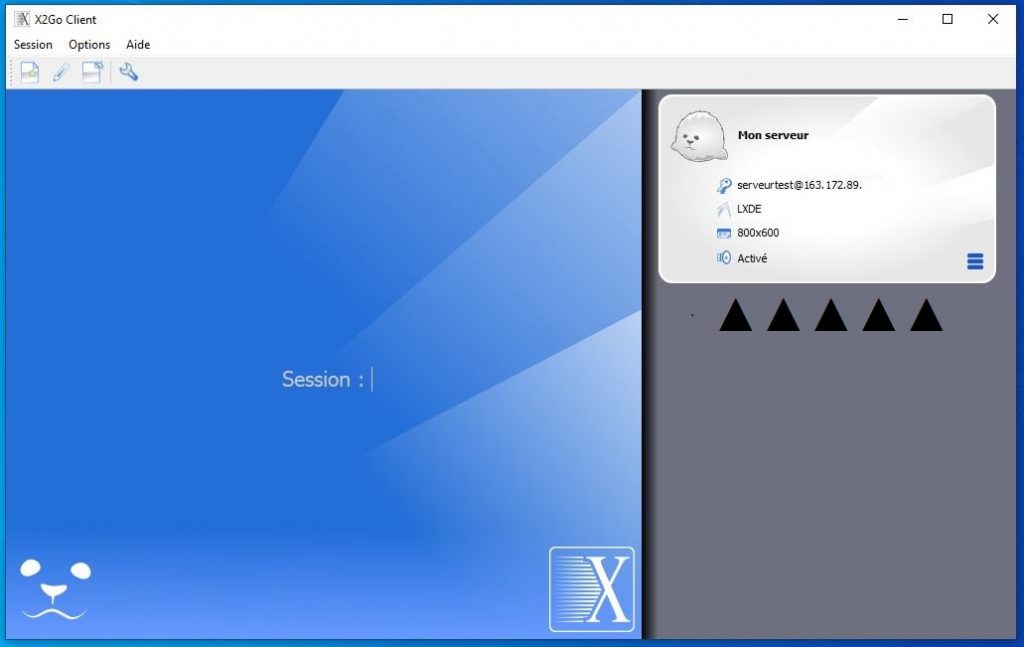Click the New Session toolbar icon
Viewport: 1024px width, 647px height.
coord(30,72)
